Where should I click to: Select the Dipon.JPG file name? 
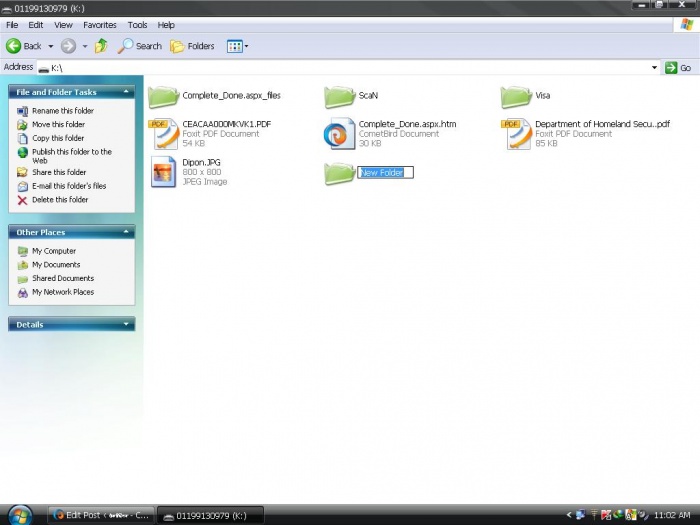201,162
